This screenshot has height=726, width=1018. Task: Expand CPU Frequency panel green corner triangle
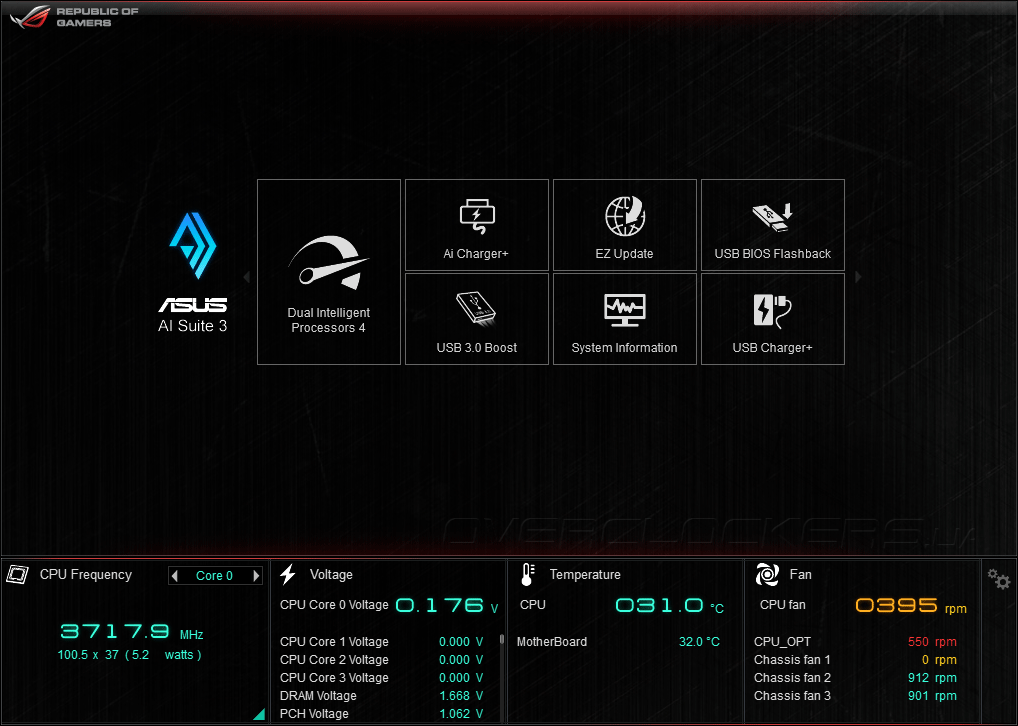pyautogui.click(x=260, y=714)
